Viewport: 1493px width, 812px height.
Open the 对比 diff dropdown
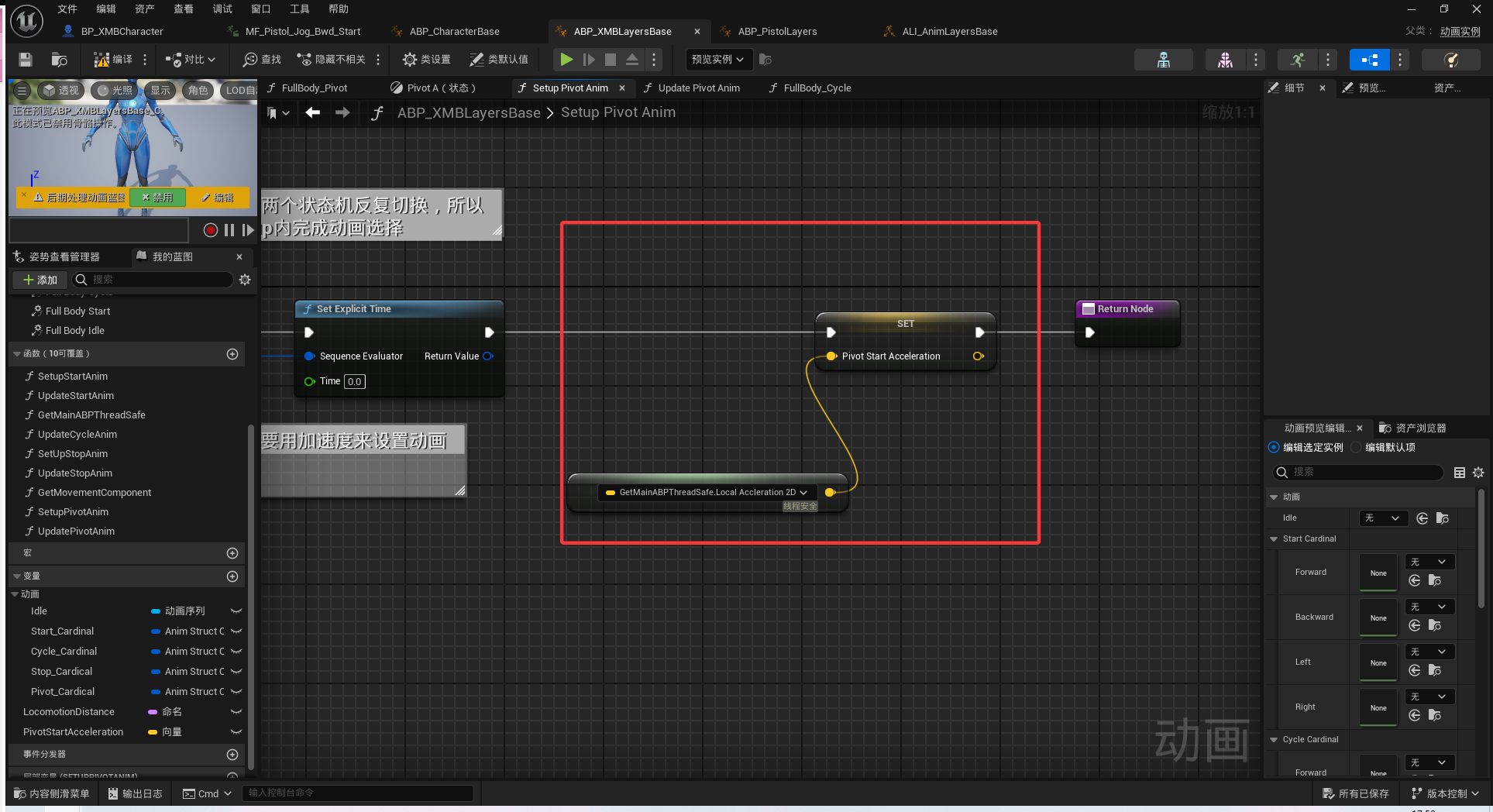(191, 60)
